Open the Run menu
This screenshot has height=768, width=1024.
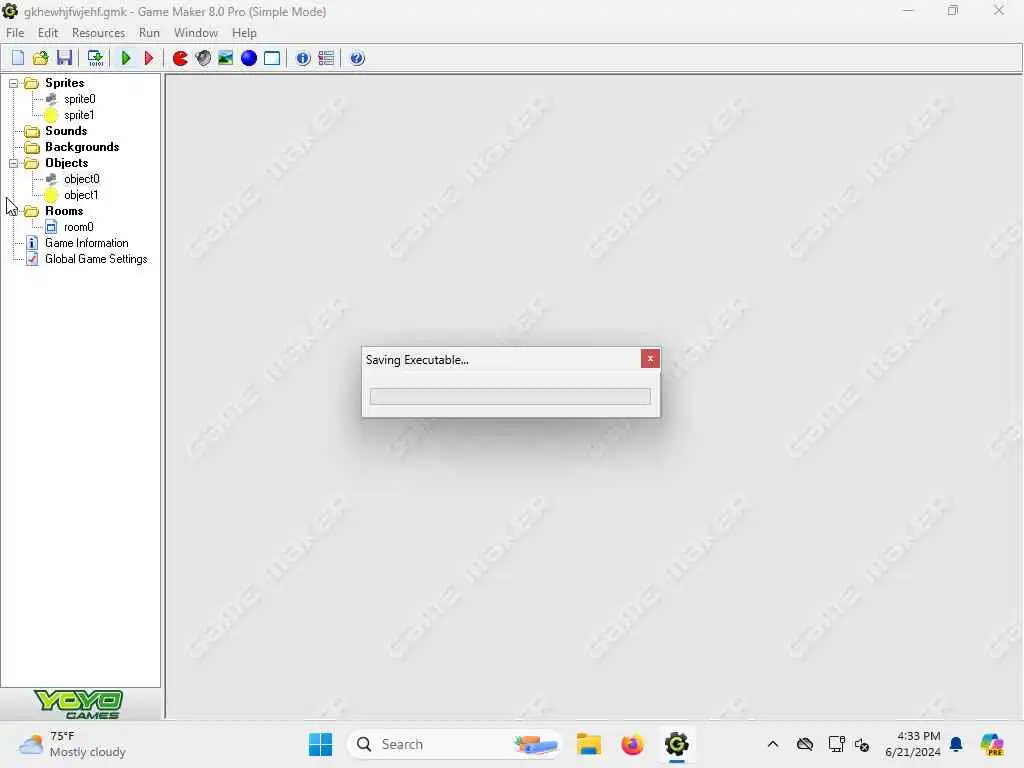[x=149, y=33]
